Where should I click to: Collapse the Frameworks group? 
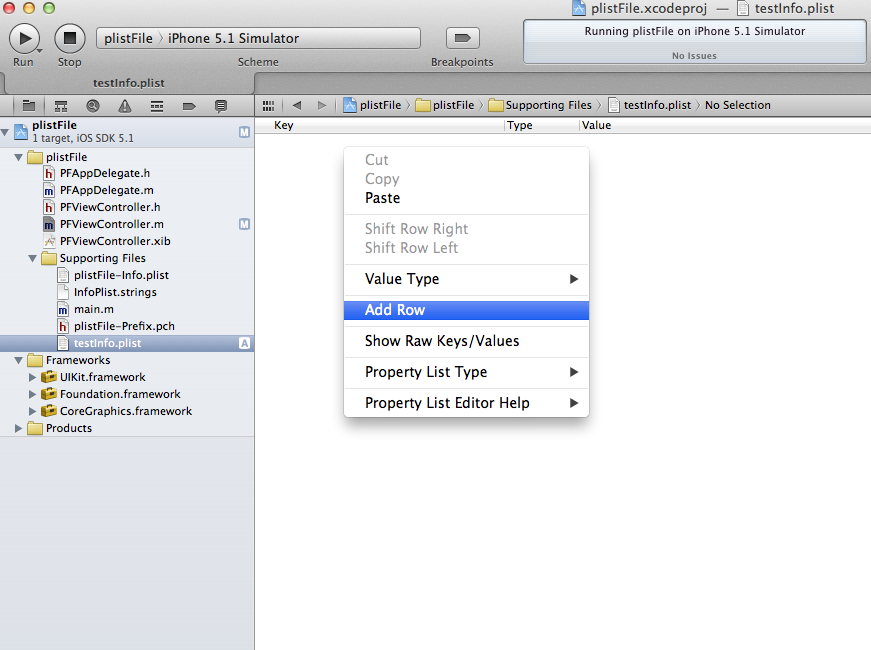pyautogui.click(x=19, y=361)
